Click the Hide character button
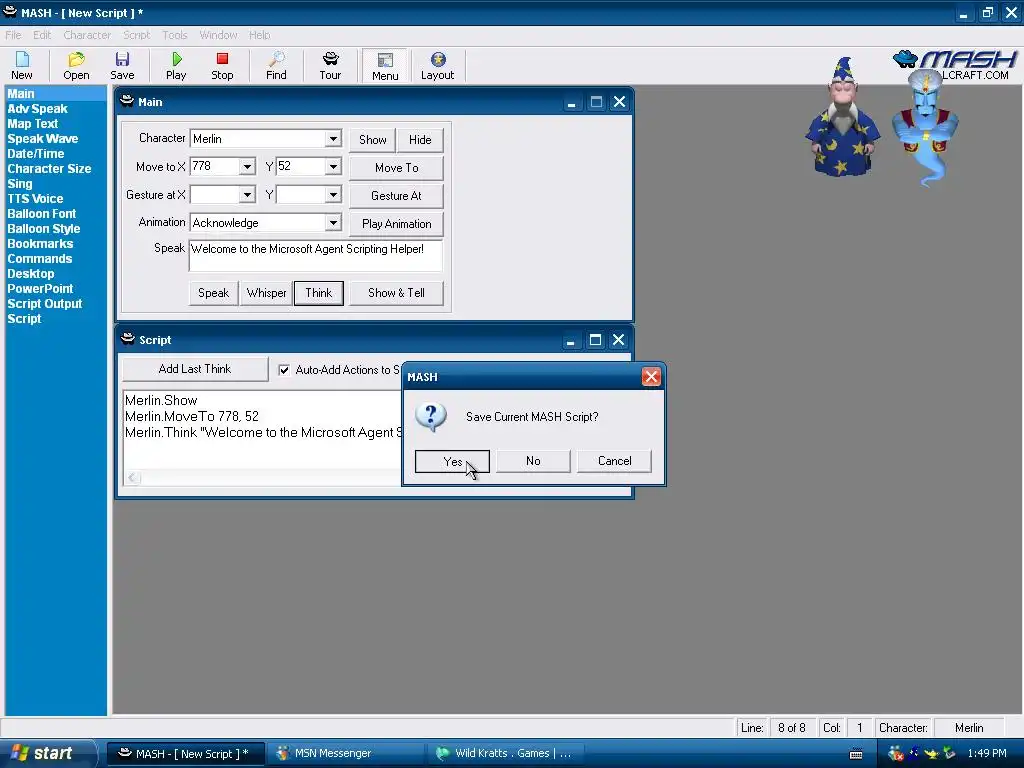 420,140
